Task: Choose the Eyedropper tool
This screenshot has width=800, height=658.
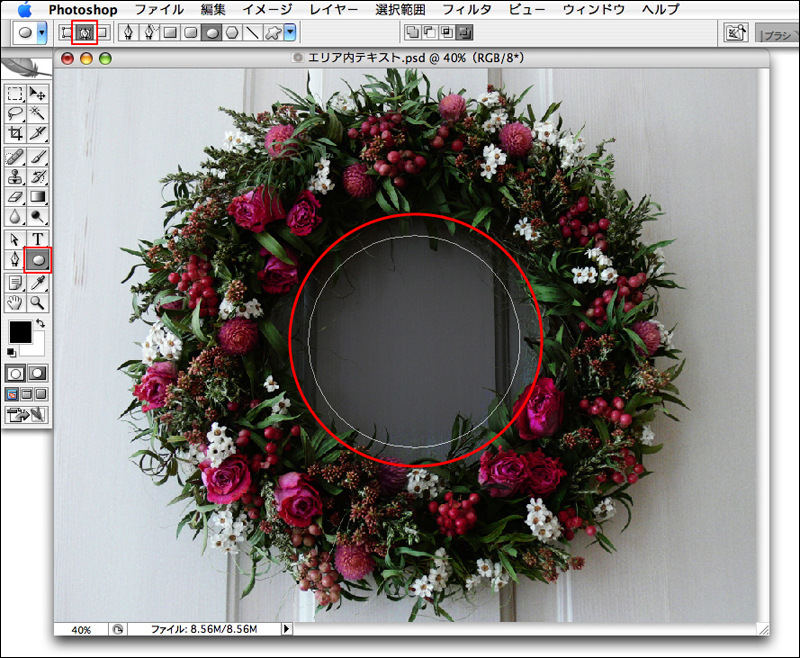Action: coord(38,283)
